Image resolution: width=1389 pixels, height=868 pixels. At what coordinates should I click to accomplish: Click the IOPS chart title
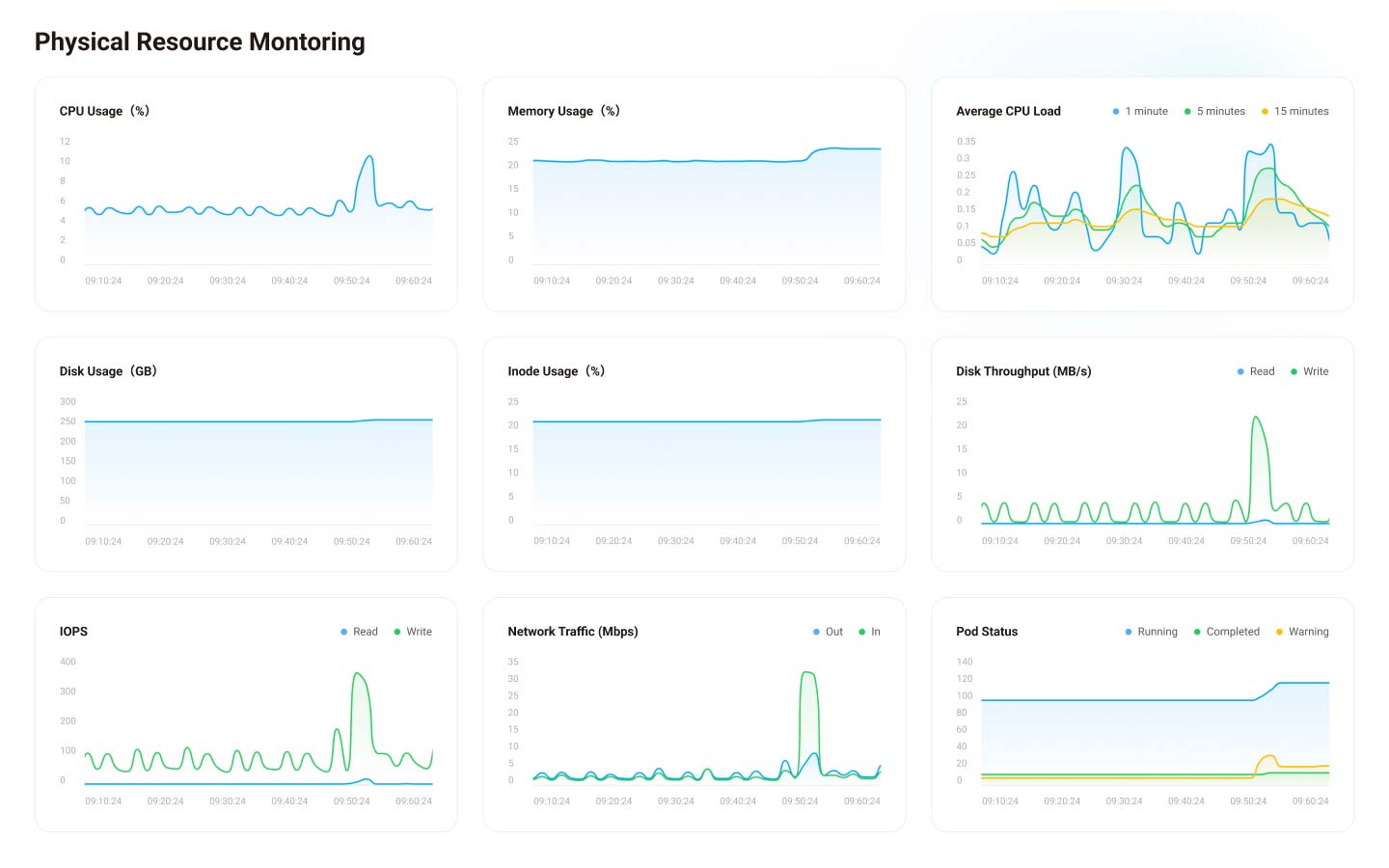[73, 632]
